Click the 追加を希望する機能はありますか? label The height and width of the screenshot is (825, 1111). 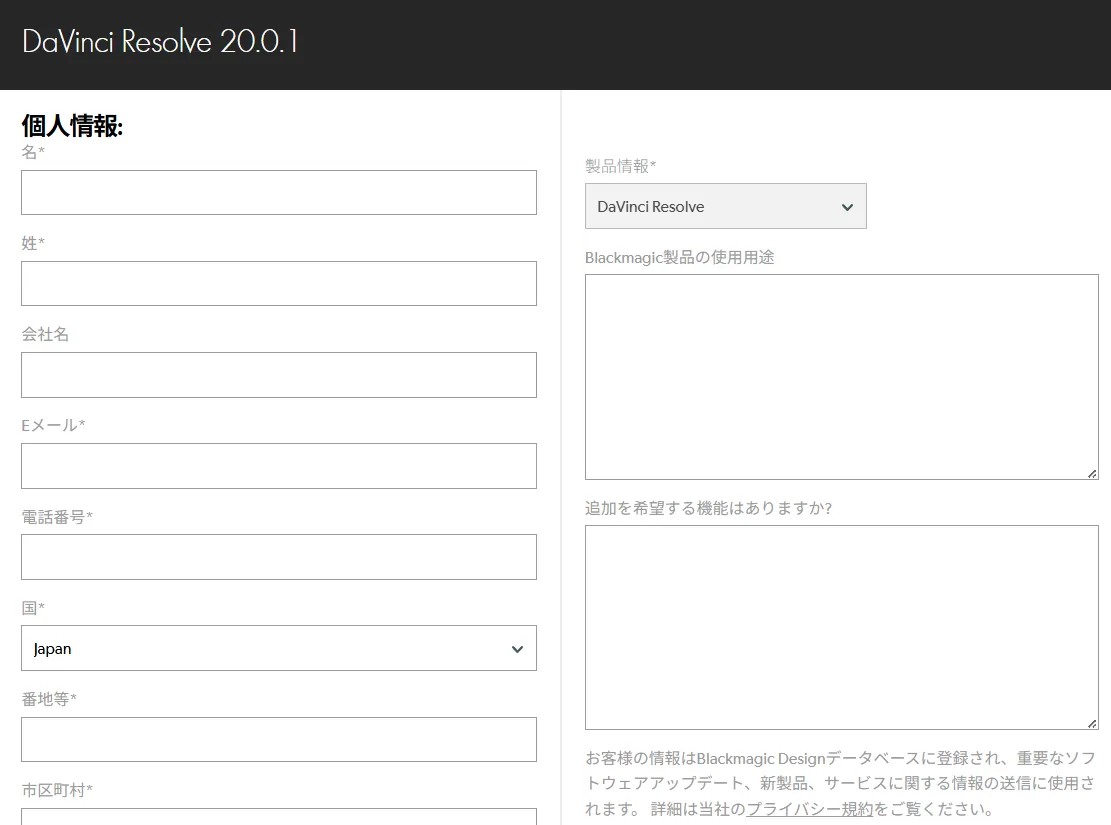709,507
